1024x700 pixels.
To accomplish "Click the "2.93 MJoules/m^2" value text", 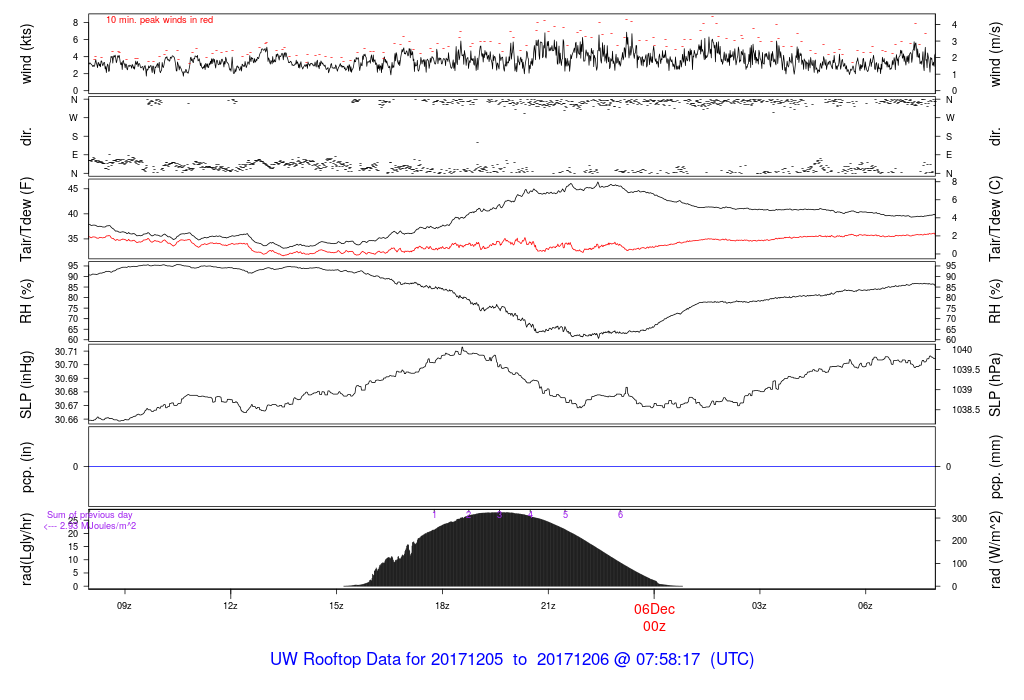I will click(98, 526).
